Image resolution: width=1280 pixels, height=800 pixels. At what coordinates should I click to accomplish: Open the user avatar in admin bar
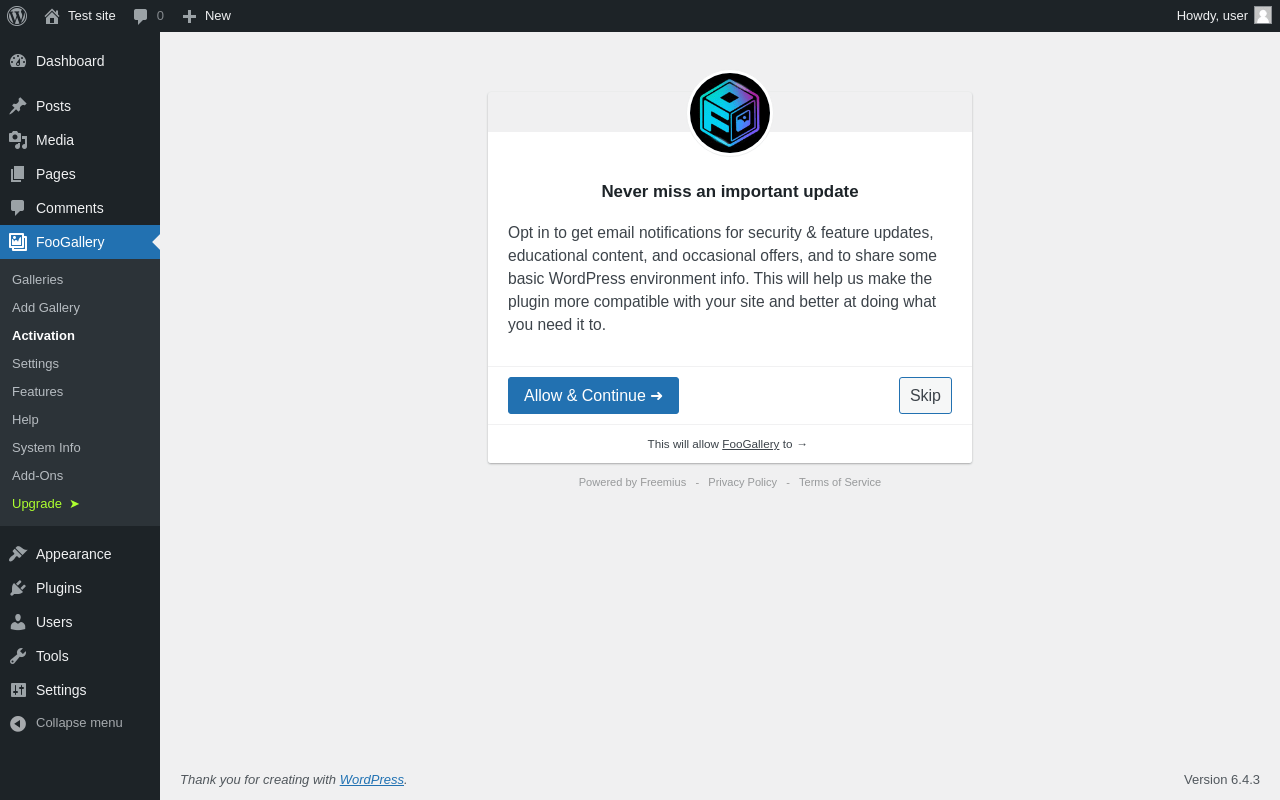coord(1263,15)
